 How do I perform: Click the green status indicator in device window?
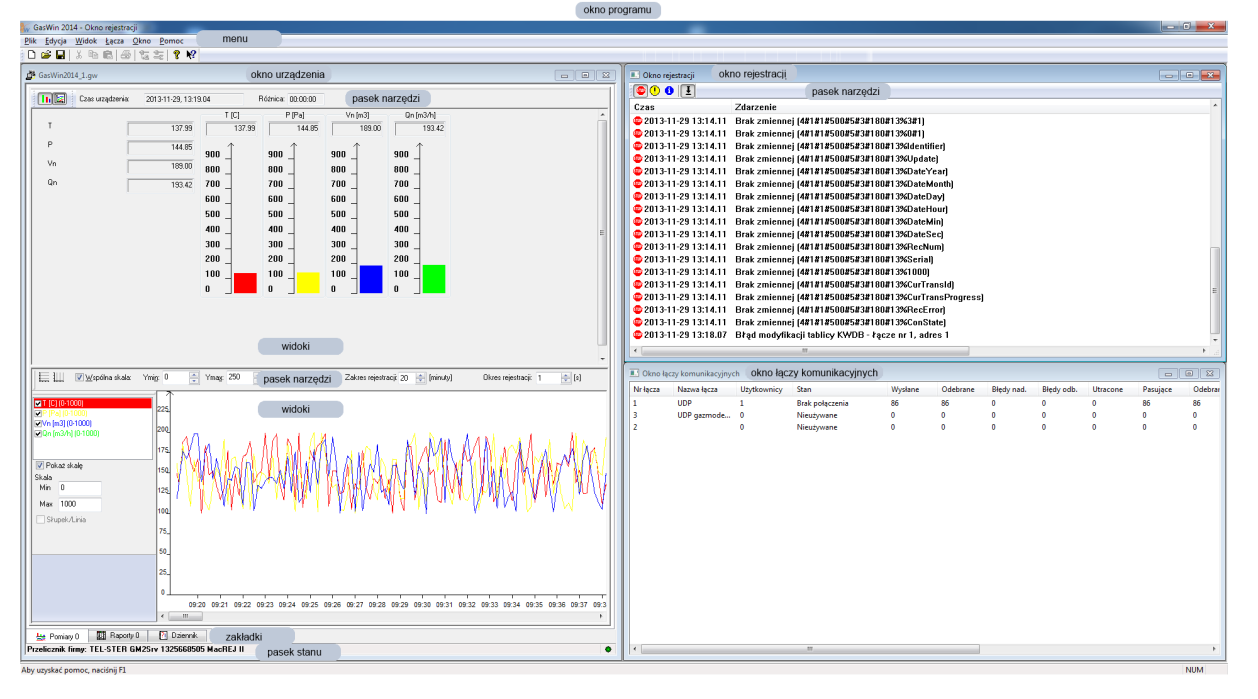click(607, 649)
